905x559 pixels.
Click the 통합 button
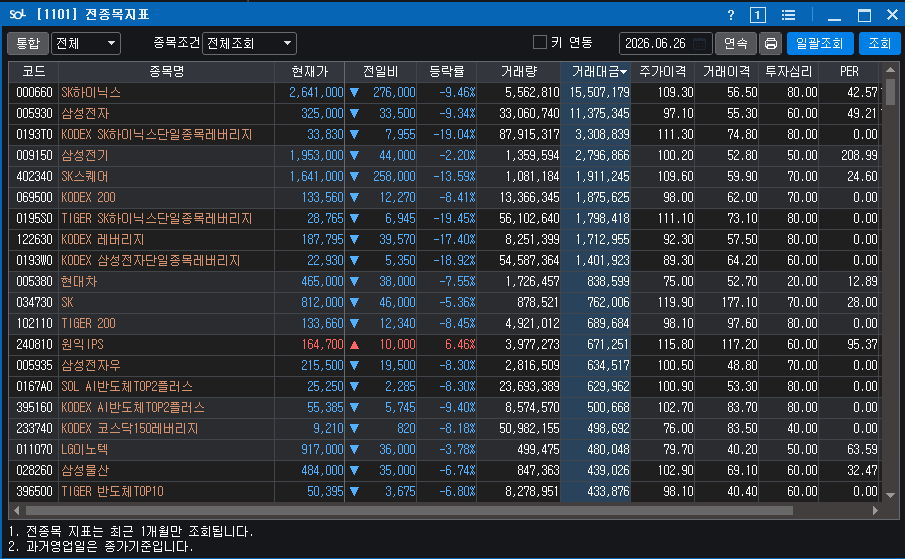pos(28,43)
